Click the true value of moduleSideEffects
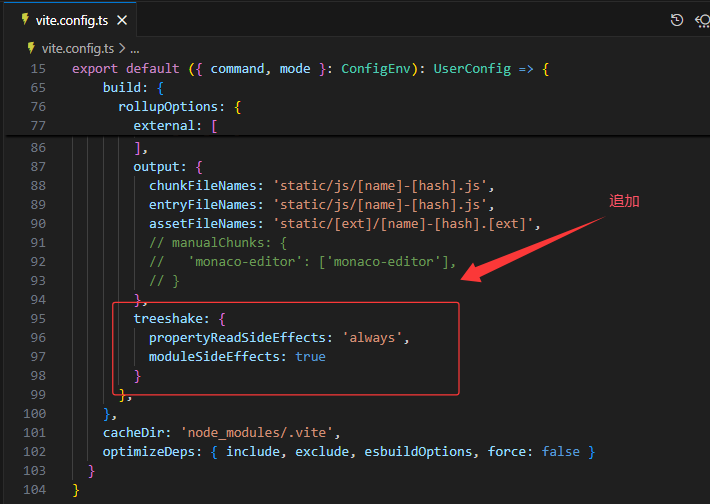 pyautogui.click(x=310, y=356)
